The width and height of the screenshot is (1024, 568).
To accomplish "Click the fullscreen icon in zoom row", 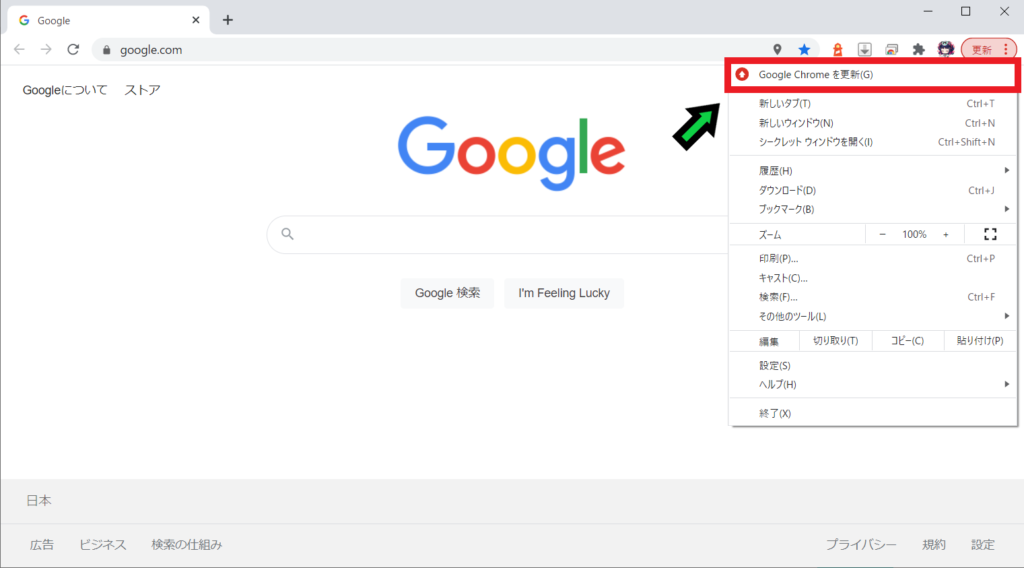I will [990, 234].
